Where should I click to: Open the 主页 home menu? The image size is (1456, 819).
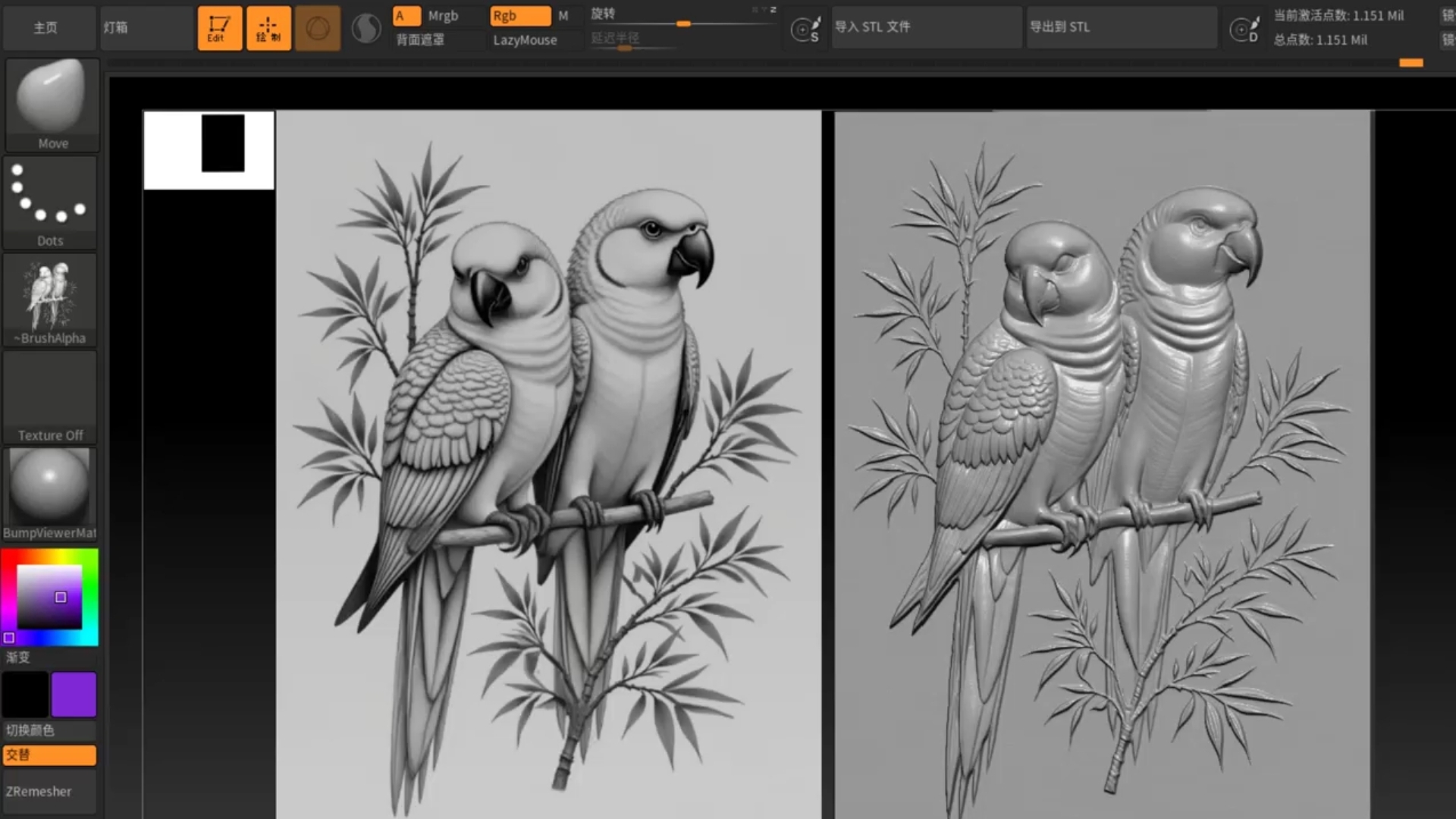click(x=45, y=27)
